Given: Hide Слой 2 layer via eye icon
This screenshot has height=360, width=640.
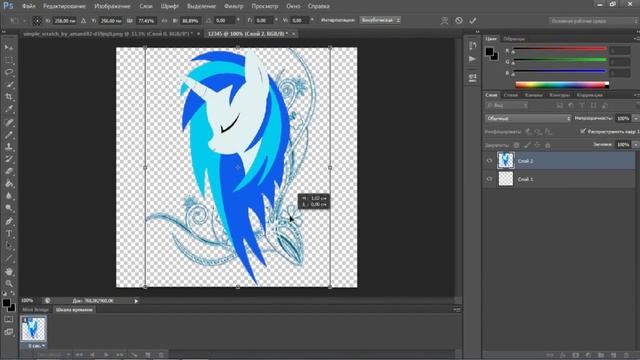Looking at the screenshot, I should pyautogui.click(x=489, y=160).
